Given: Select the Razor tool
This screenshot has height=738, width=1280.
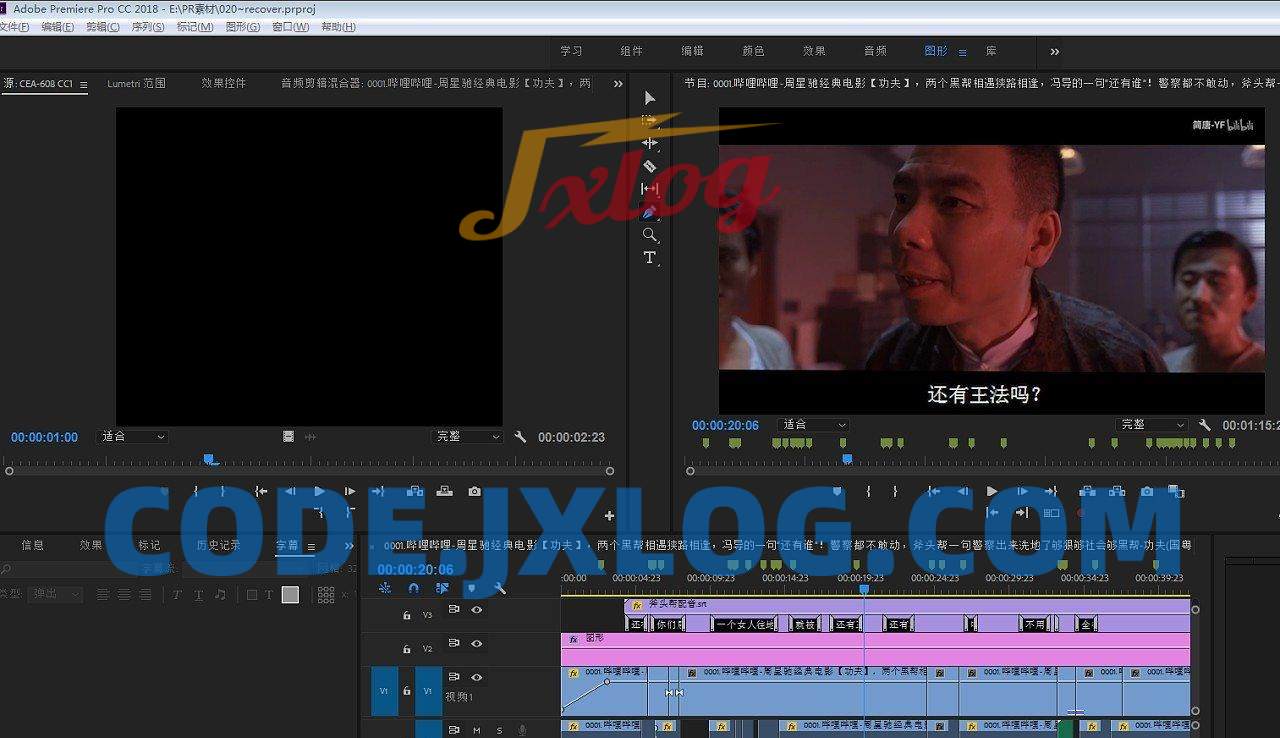Looking at the screenshot, I should click(650, 166).
